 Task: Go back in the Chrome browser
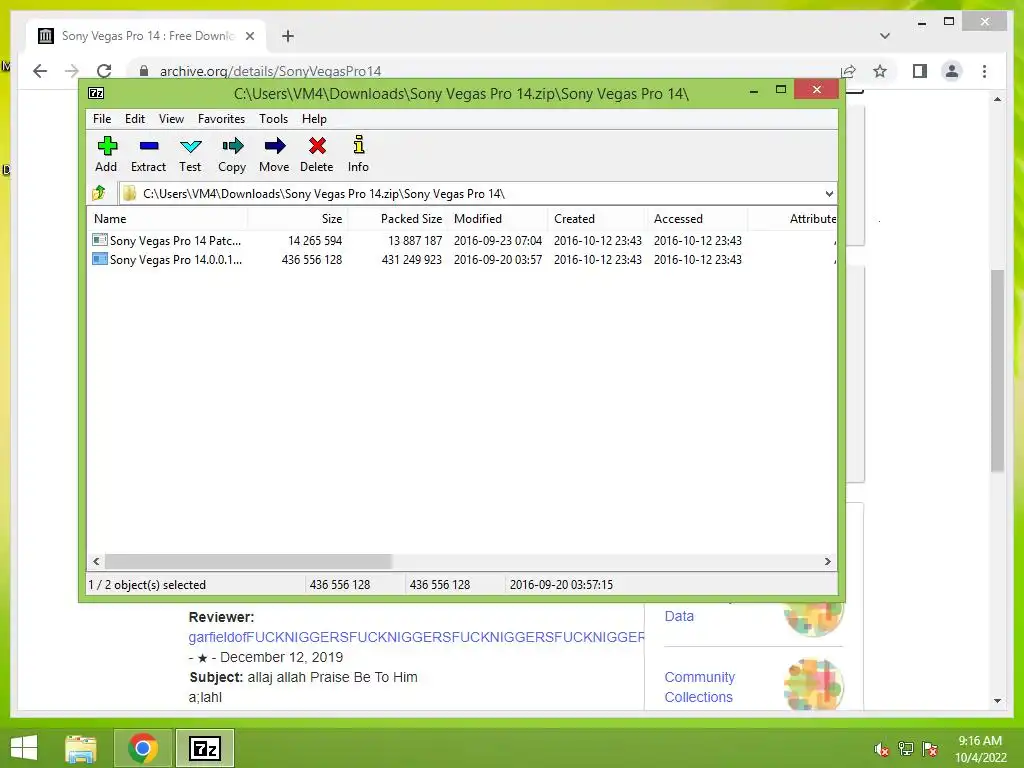tap(40, 71)
